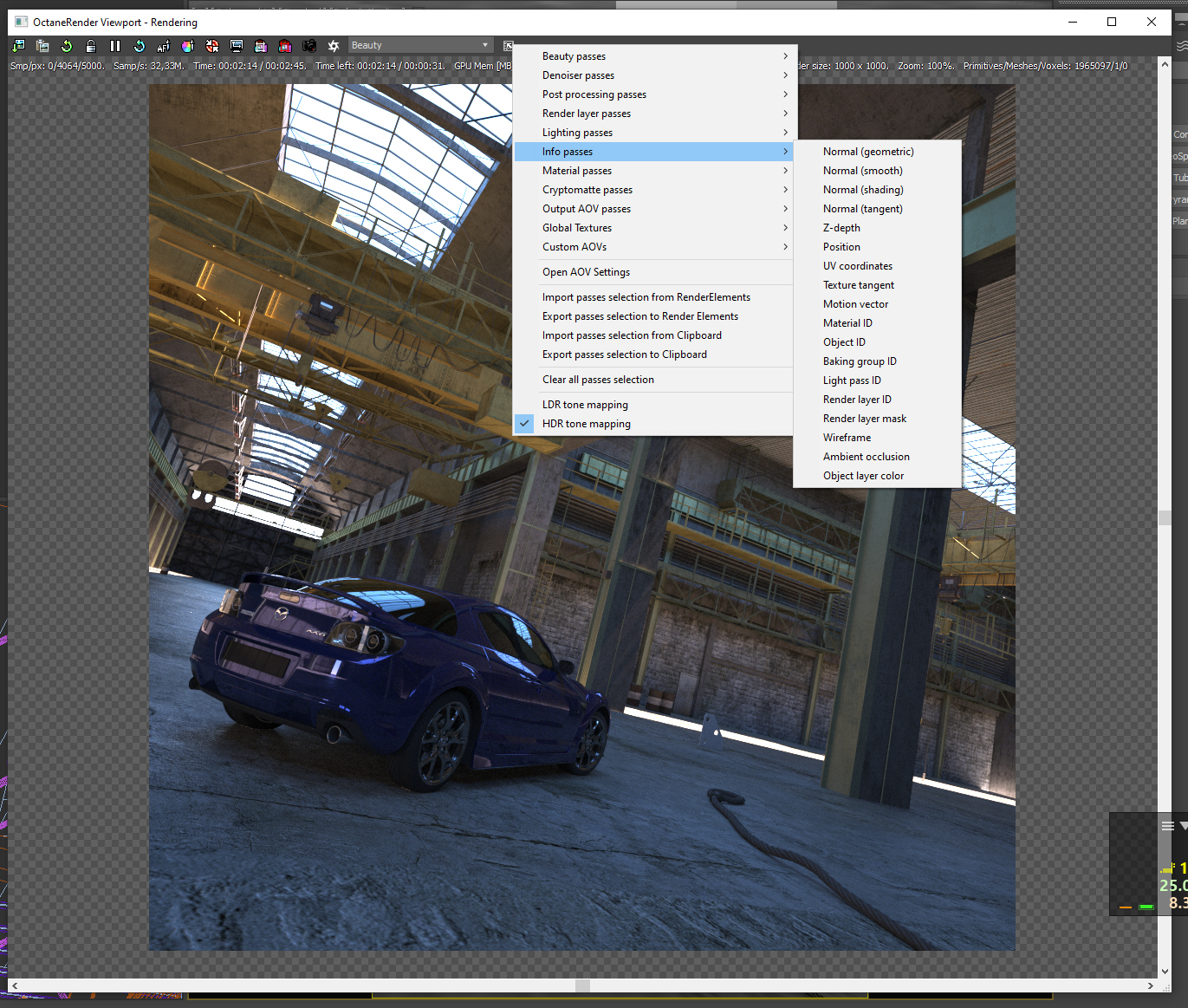Expand the Cryptomatte passes submenu
This screenshot has height=1008, width=1188.
654,190
